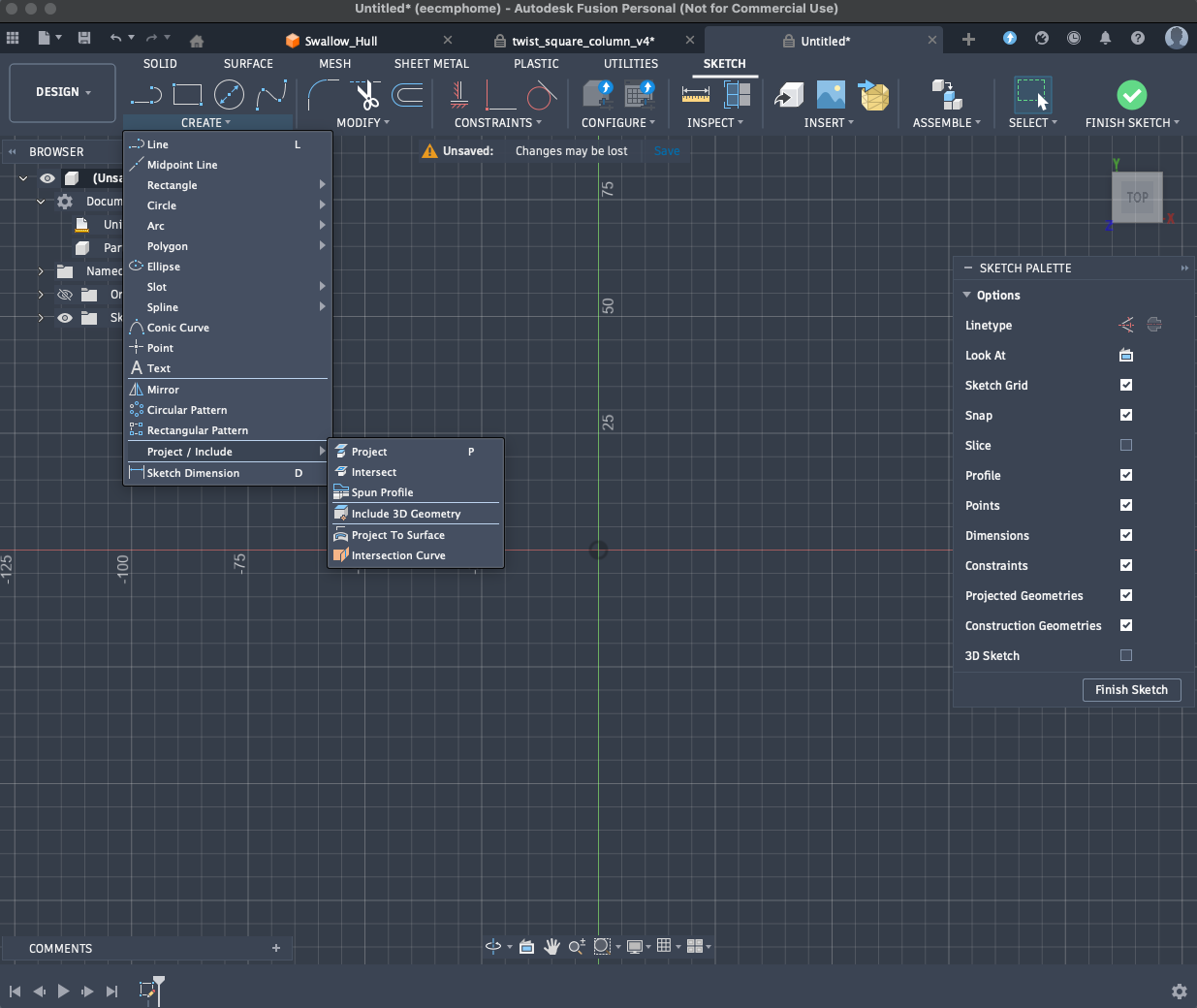Open the DESIGN workspace dropdown

tap(61, 92)
